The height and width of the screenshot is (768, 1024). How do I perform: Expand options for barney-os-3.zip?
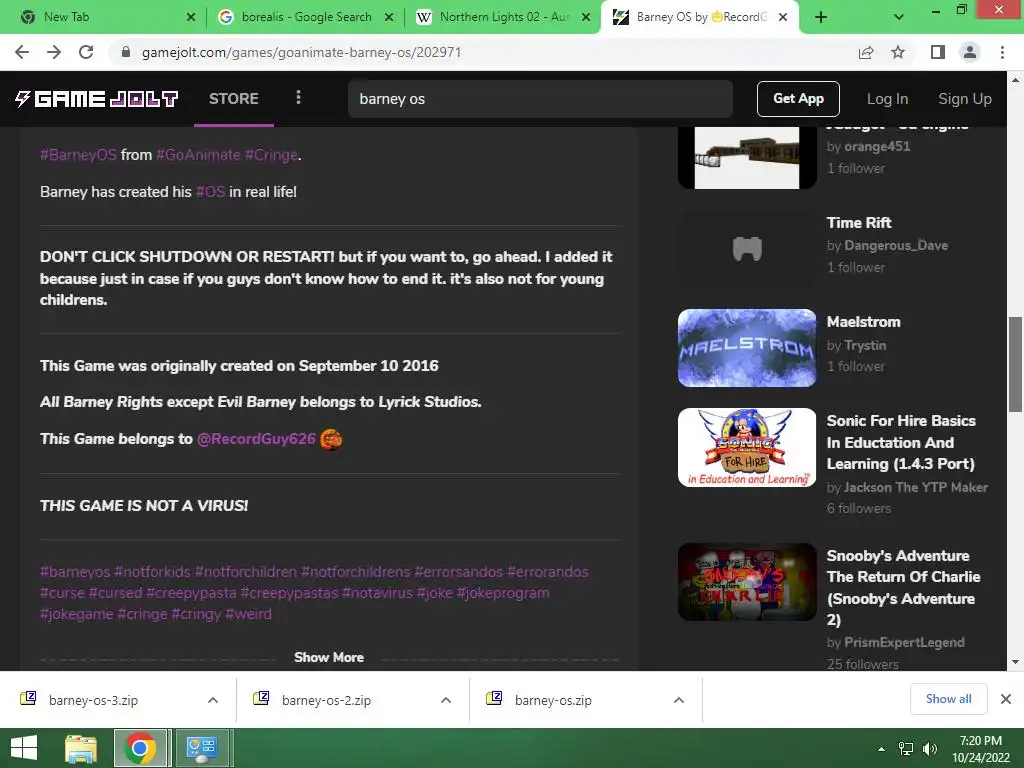click(213, 700)
